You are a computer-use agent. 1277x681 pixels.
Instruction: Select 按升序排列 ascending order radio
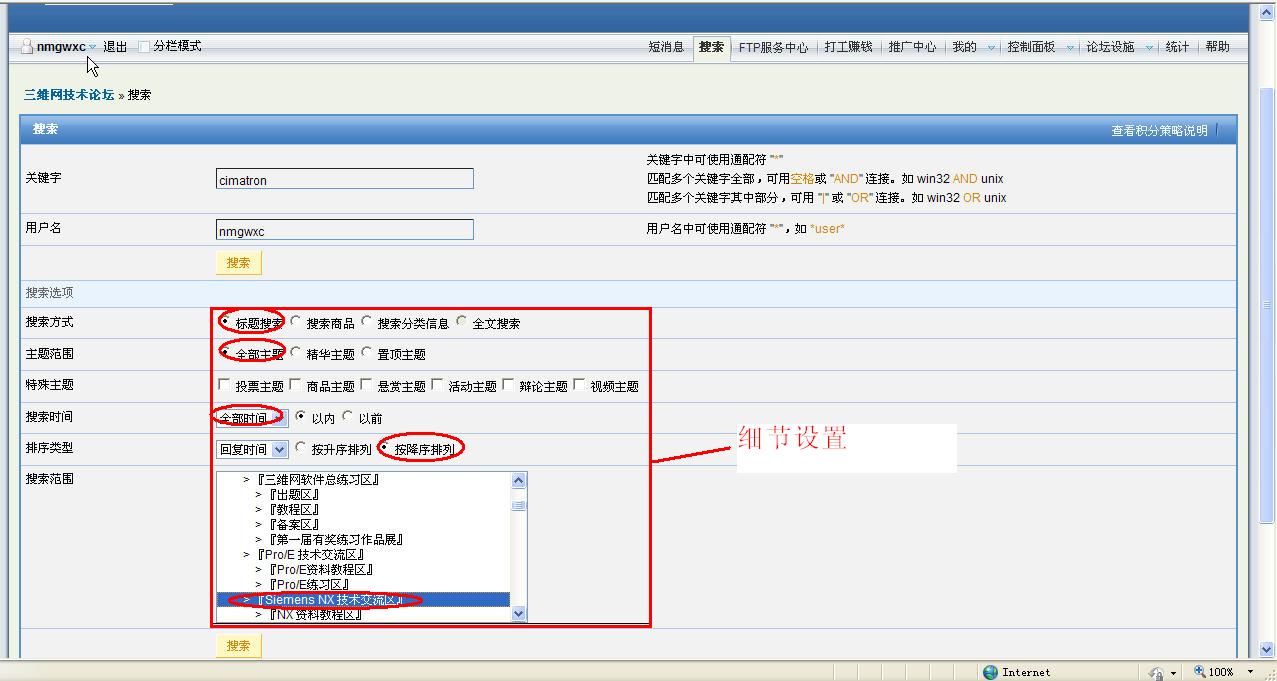click(x=301, y=448)
